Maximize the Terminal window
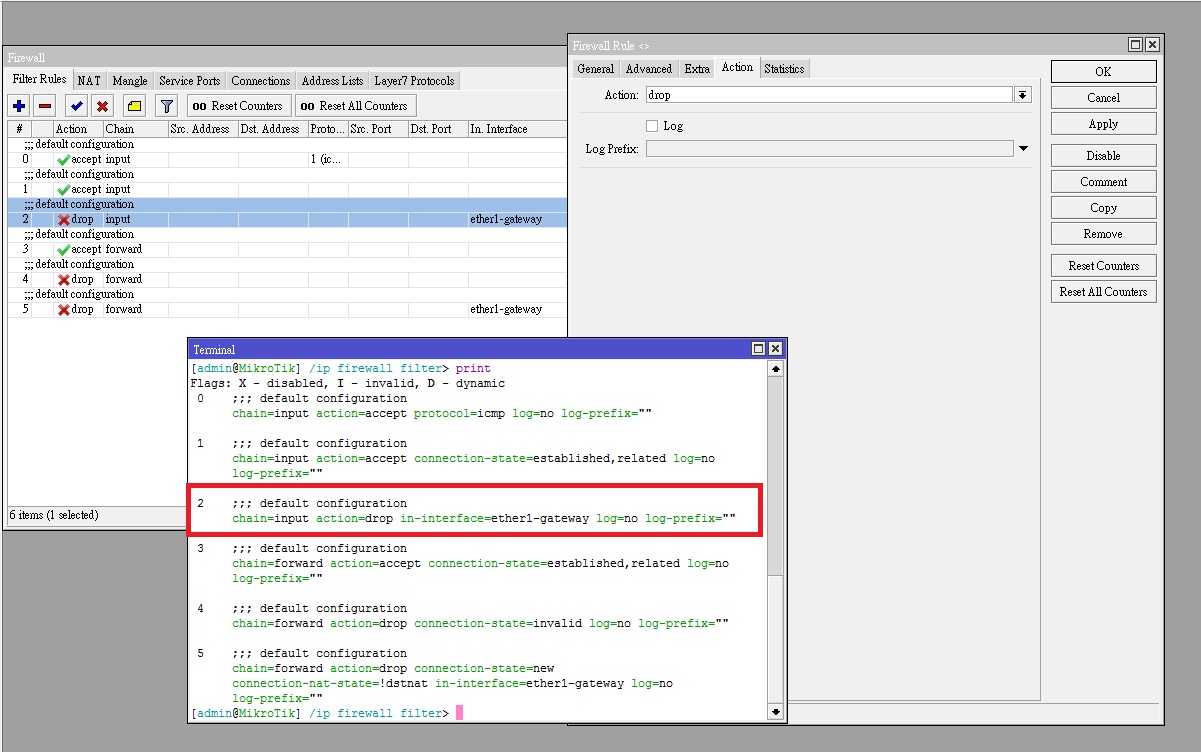The width and height of the screenshot is (1201, 752). coord(759,349)
